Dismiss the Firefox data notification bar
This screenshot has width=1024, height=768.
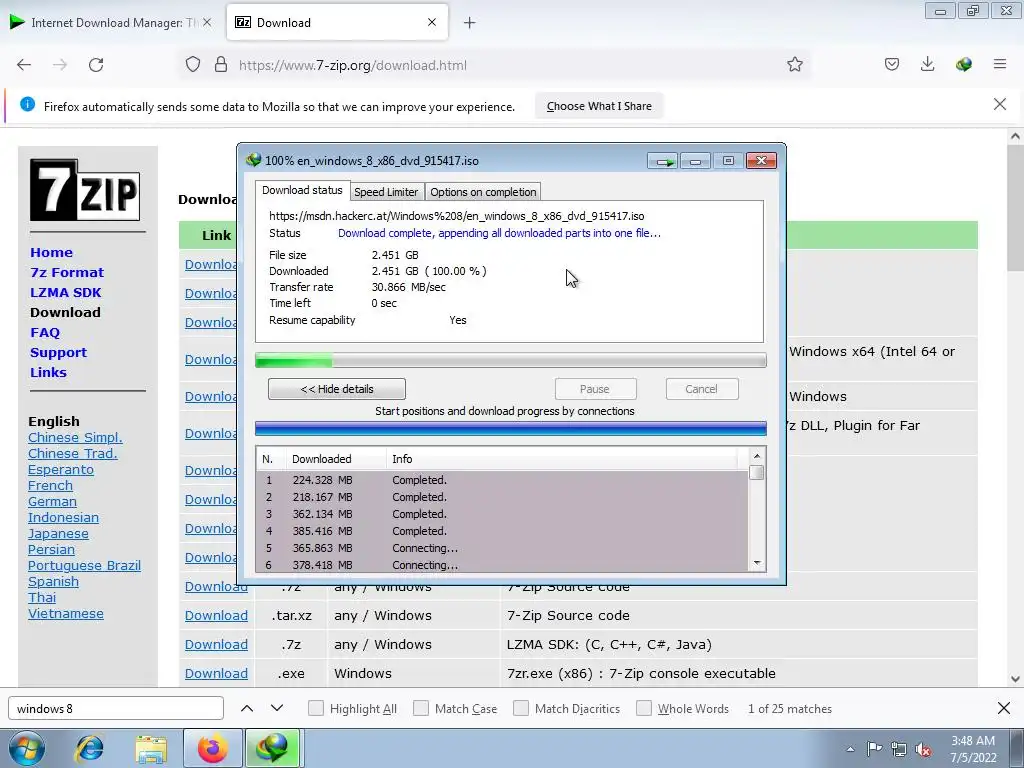pyautogui.click(x=1000, y=104)
